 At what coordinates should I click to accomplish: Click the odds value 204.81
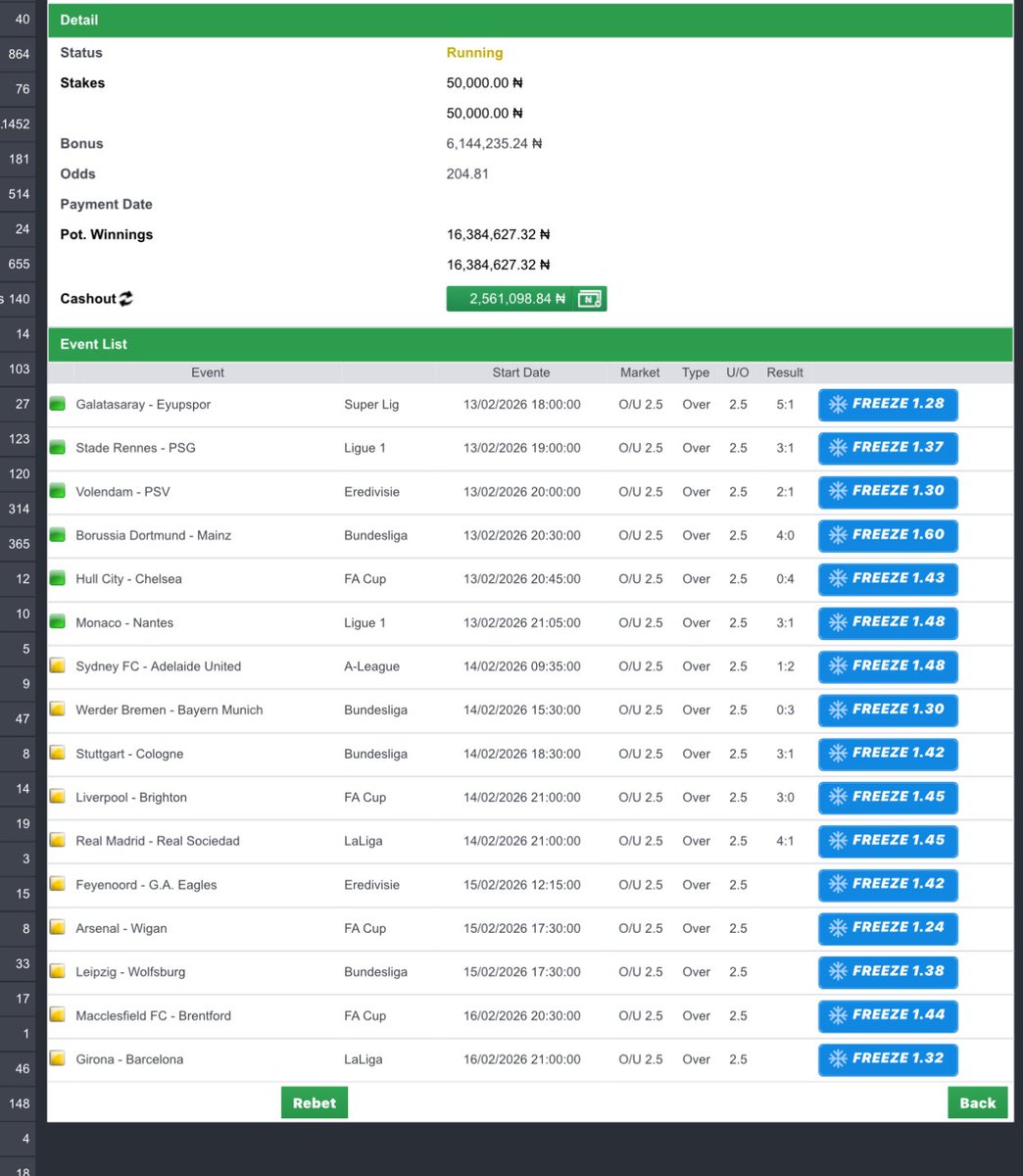click(467, 173)
